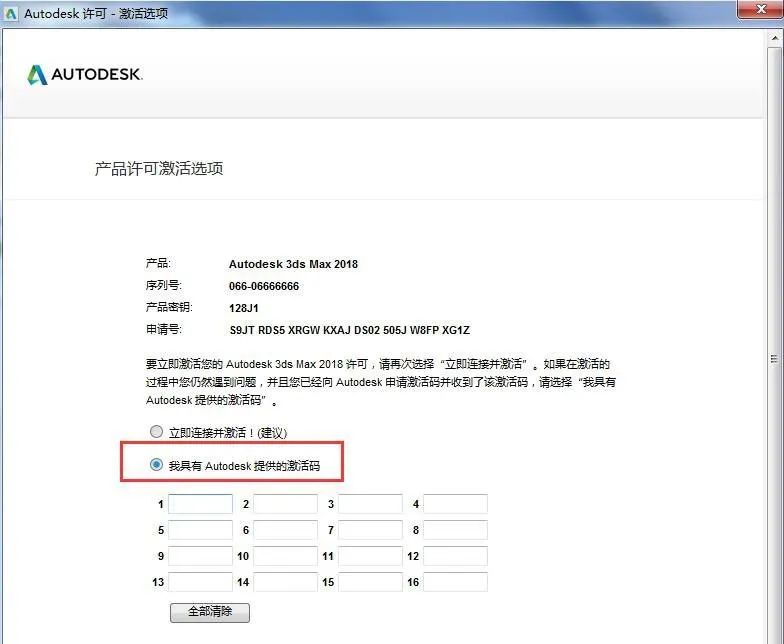Click activation code field 2
The image size is (784, 644).
pos(286,504)
